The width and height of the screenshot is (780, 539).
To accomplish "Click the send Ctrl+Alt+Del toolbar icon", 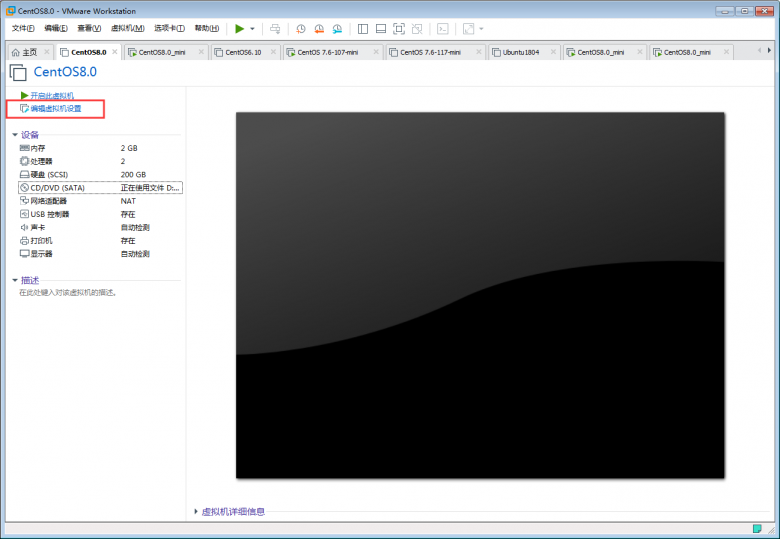I will click(x=275, y=29).
